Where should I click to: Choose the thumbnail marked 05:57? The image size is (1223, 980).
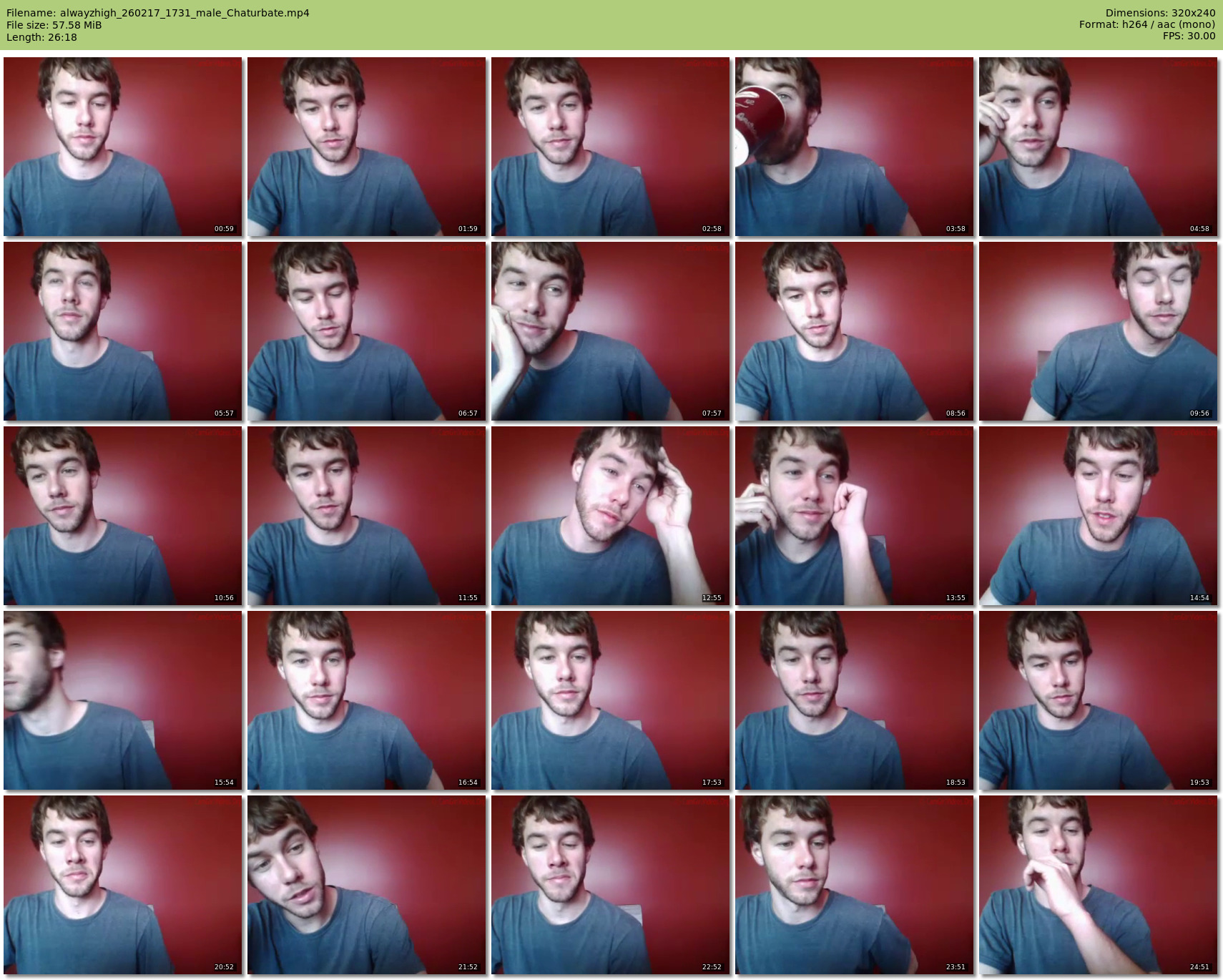pos(123,331)
